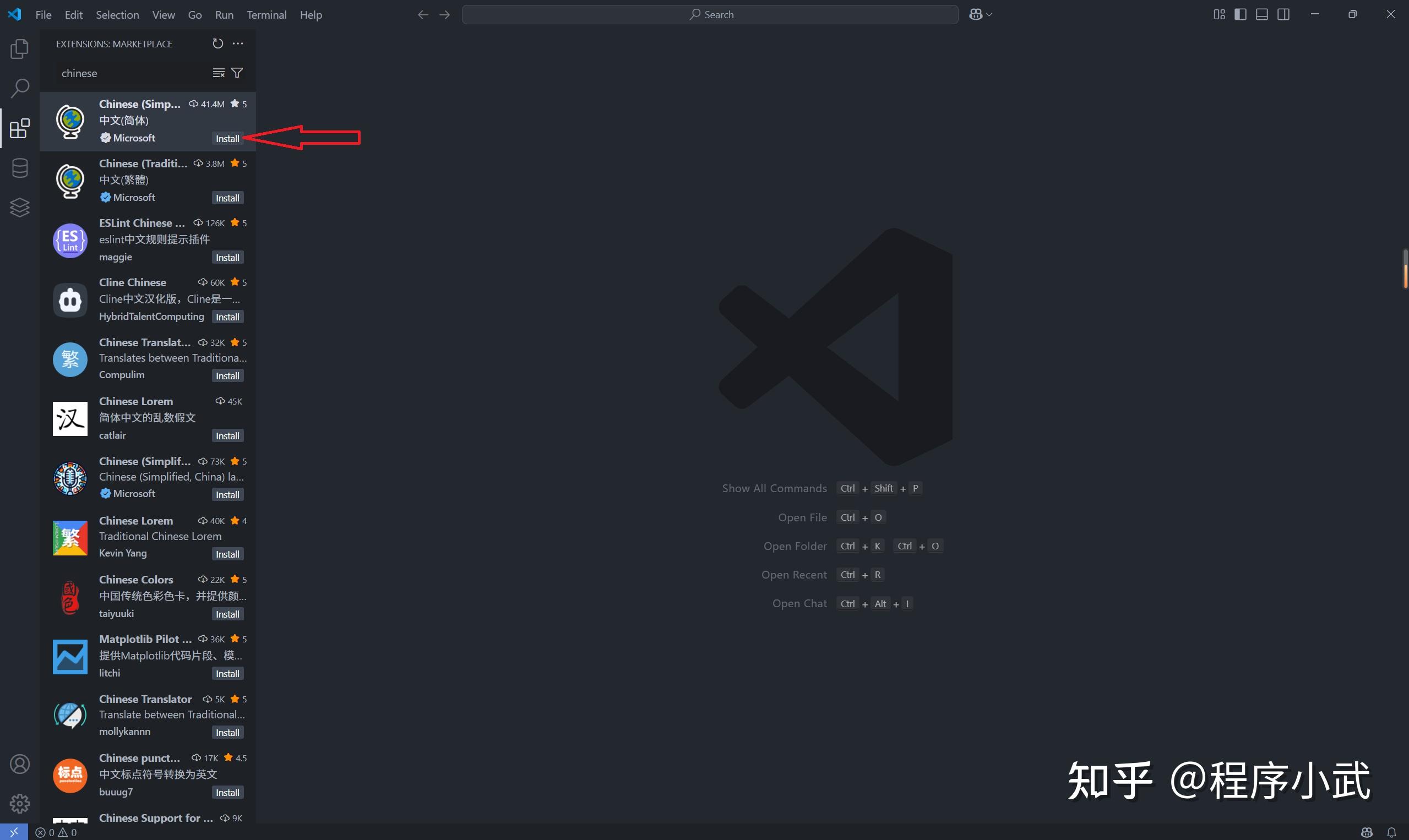Screen dimensions: 1409x840
Task: Install Chinese Translator by mollykannn
Action: tap(227, 733)
